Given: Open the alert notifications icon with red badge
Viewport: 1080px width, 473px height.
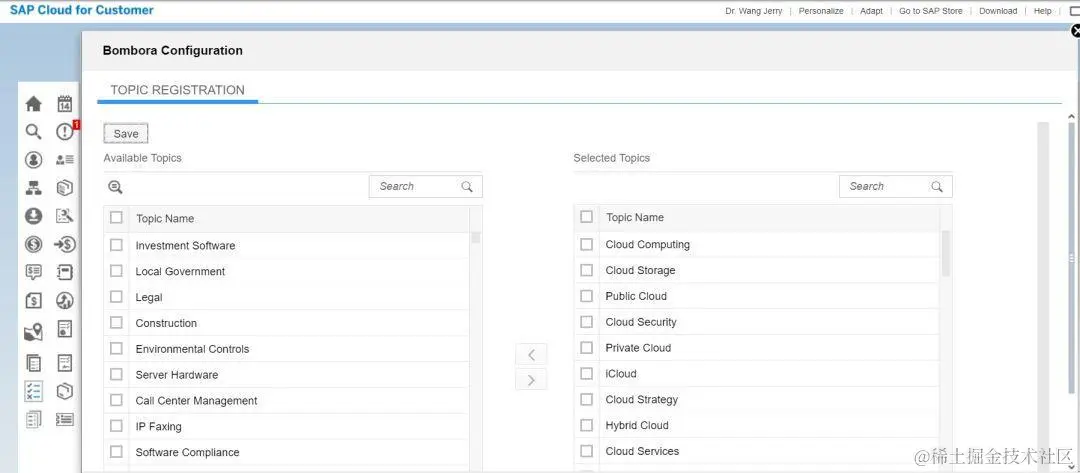Looking at the screenshot, I should pyautogui.click(x=66, y=131).
